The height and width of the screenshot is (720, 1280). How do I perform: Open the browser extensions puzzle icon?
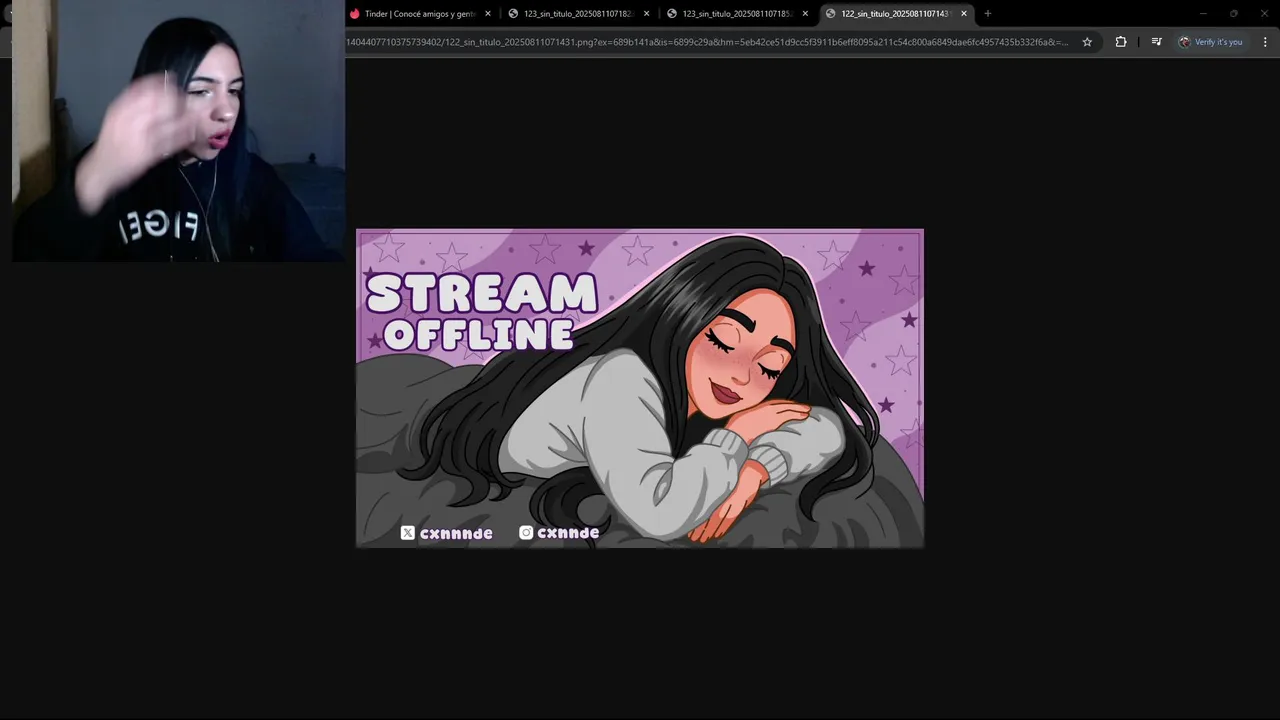(x=1121, y=42)
